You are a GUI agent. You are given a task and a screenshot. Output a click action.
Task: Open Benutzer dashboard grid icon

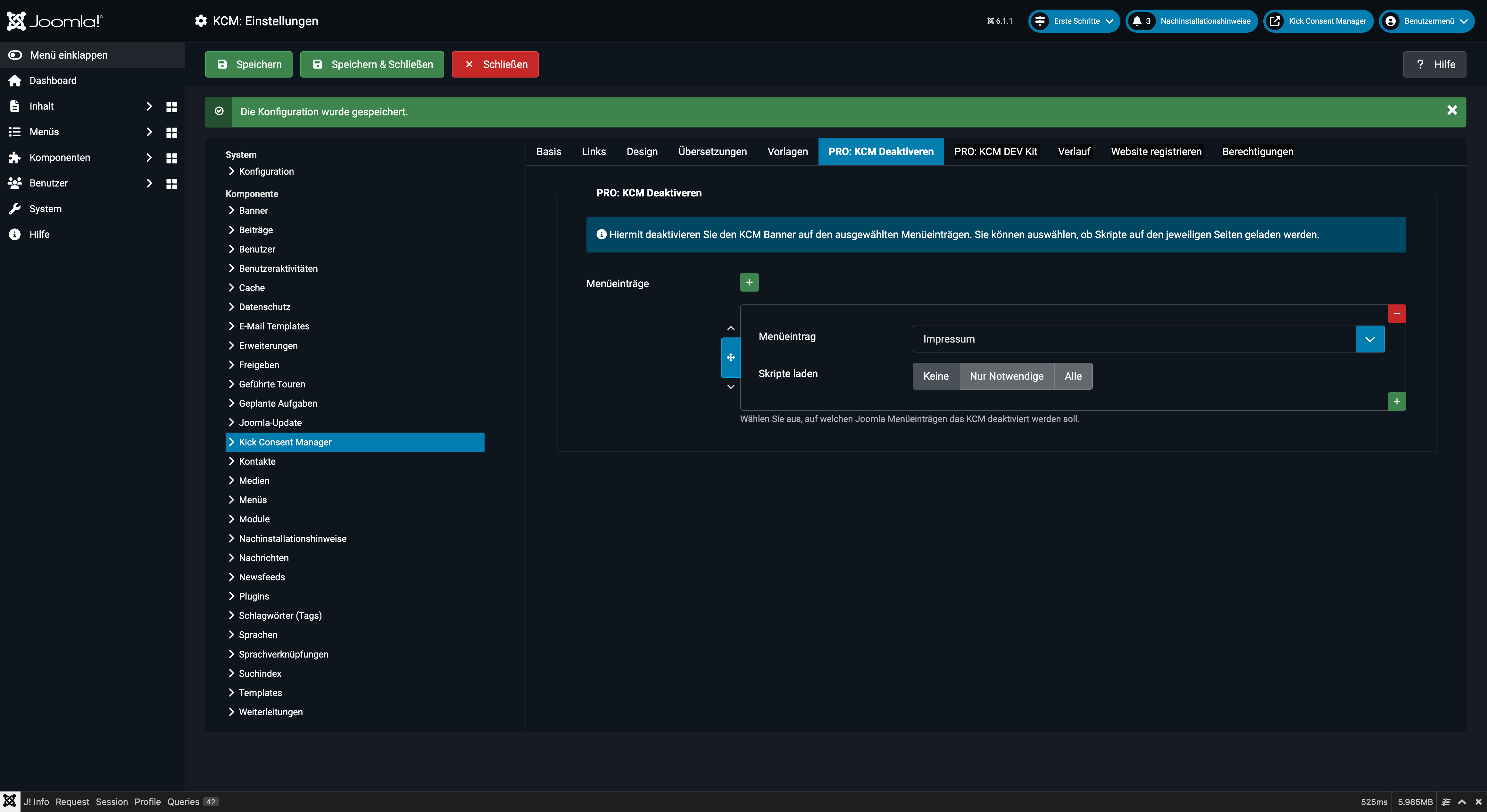point(171,184)
